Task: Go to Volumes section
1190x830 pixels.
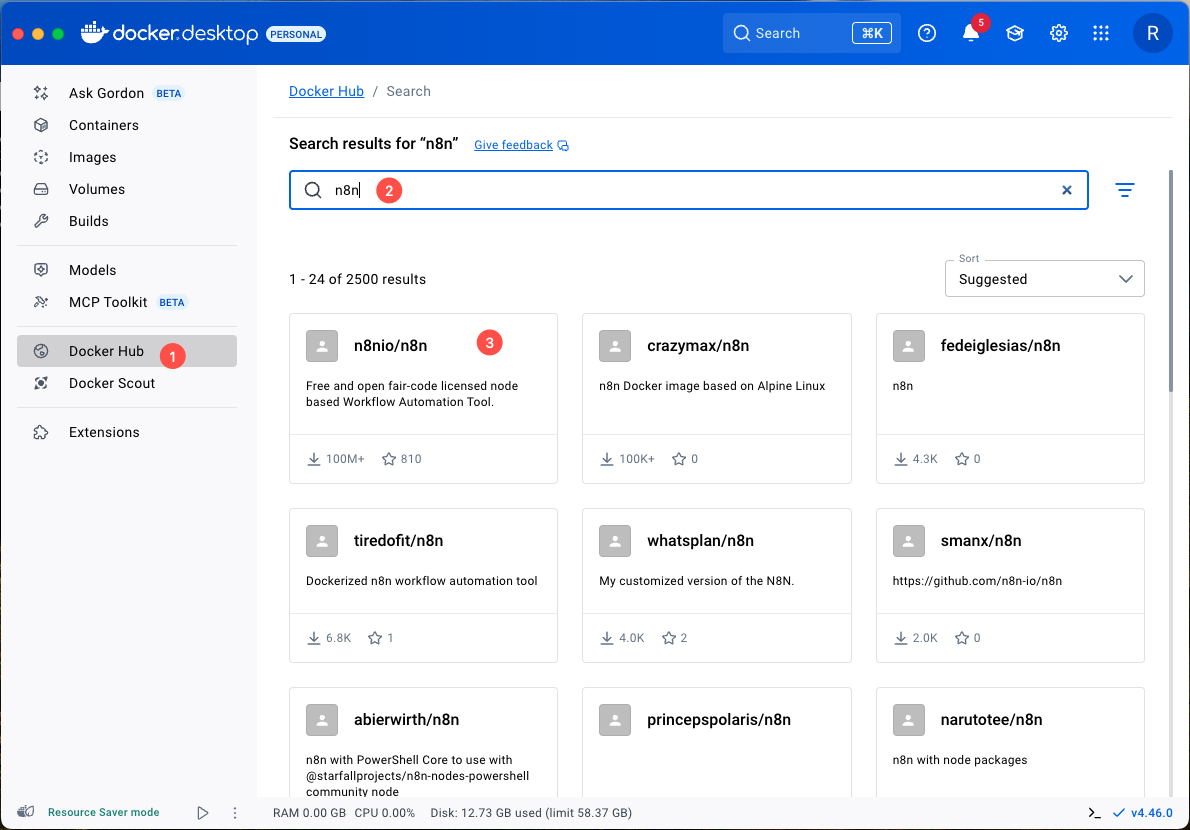Action: click(127, 189)
